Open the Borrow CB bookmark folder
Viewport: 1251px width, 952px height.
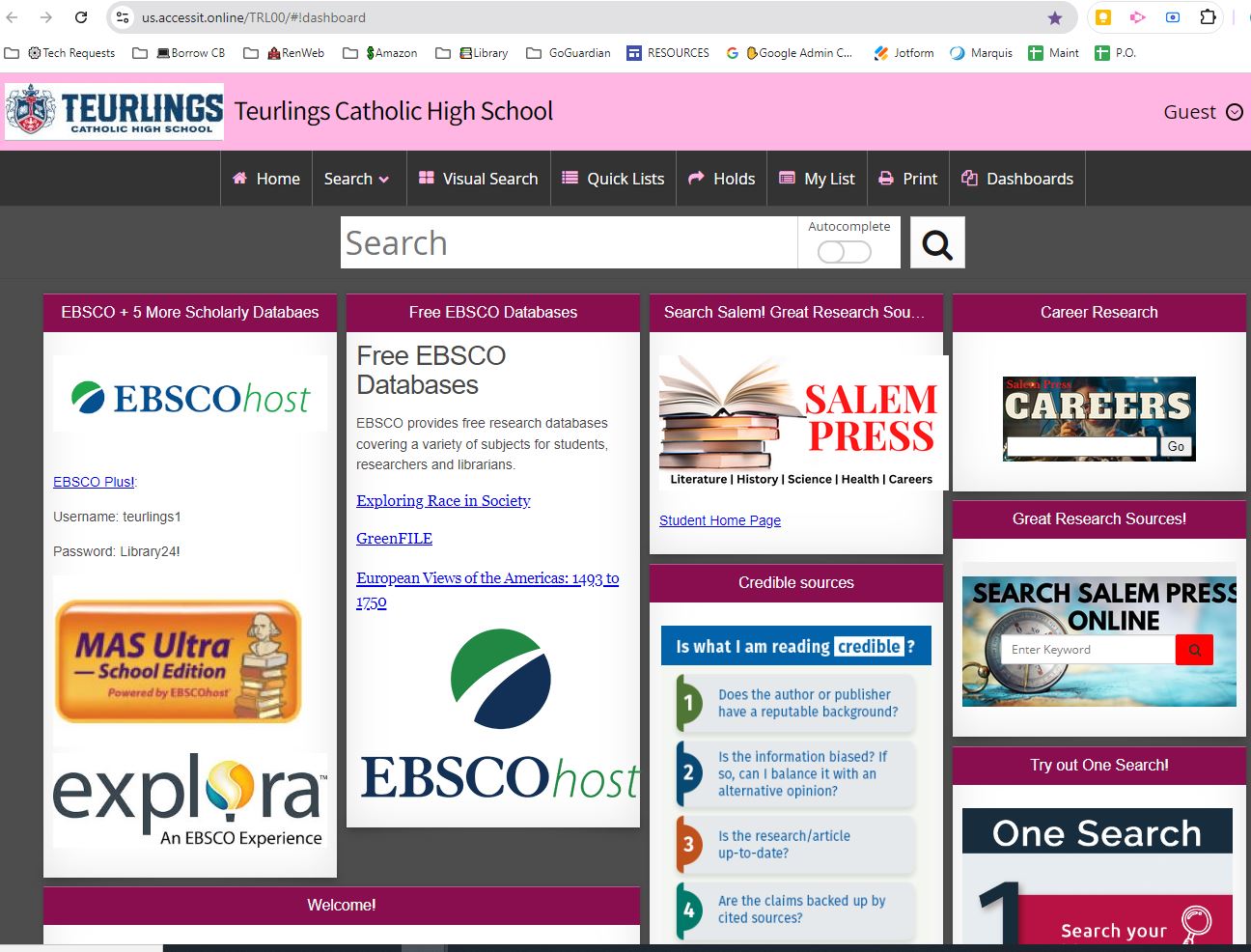pyautogui.click(x=180, y=53)
